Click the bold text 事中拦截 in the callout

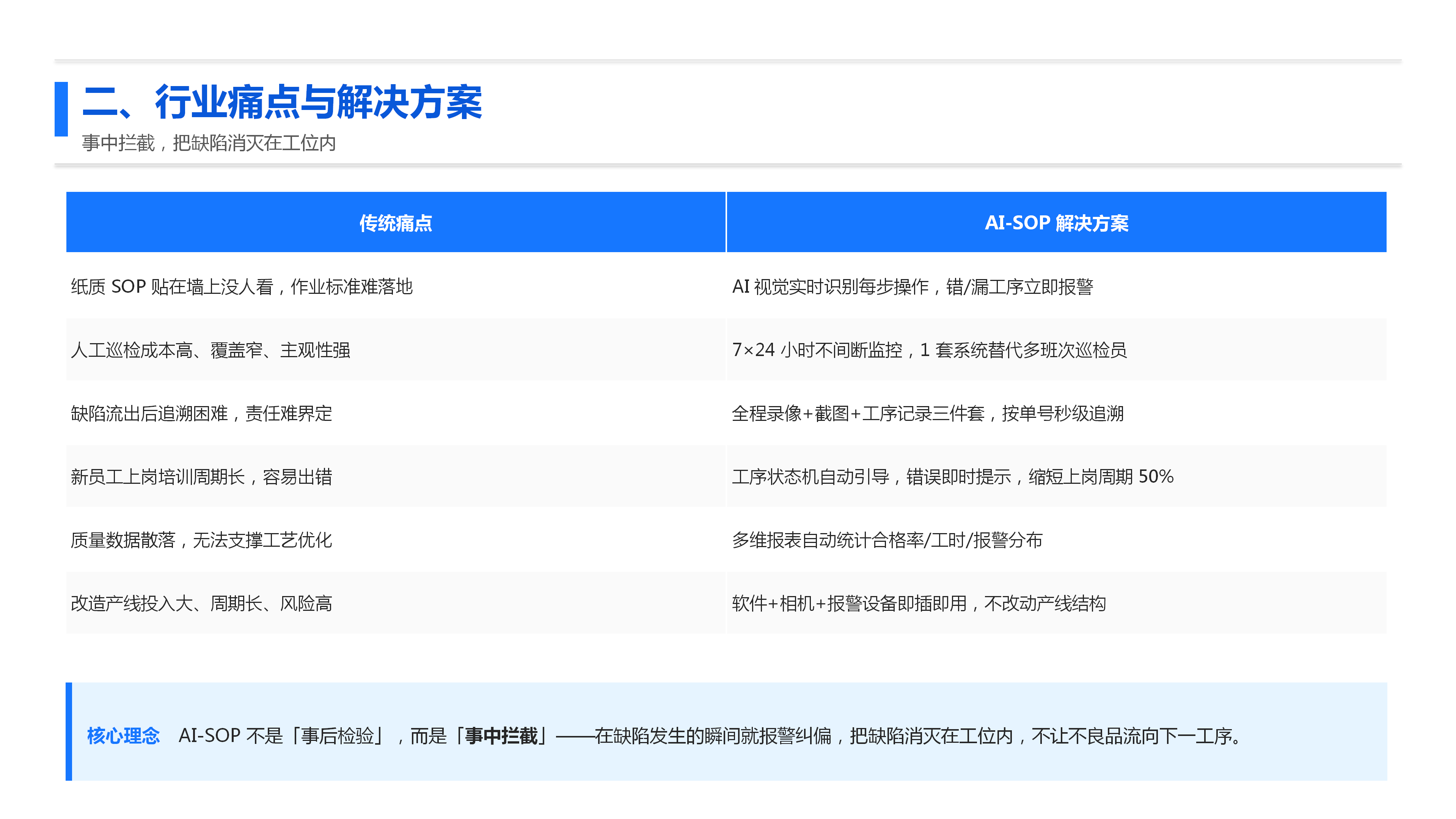(x=501, y=736)
